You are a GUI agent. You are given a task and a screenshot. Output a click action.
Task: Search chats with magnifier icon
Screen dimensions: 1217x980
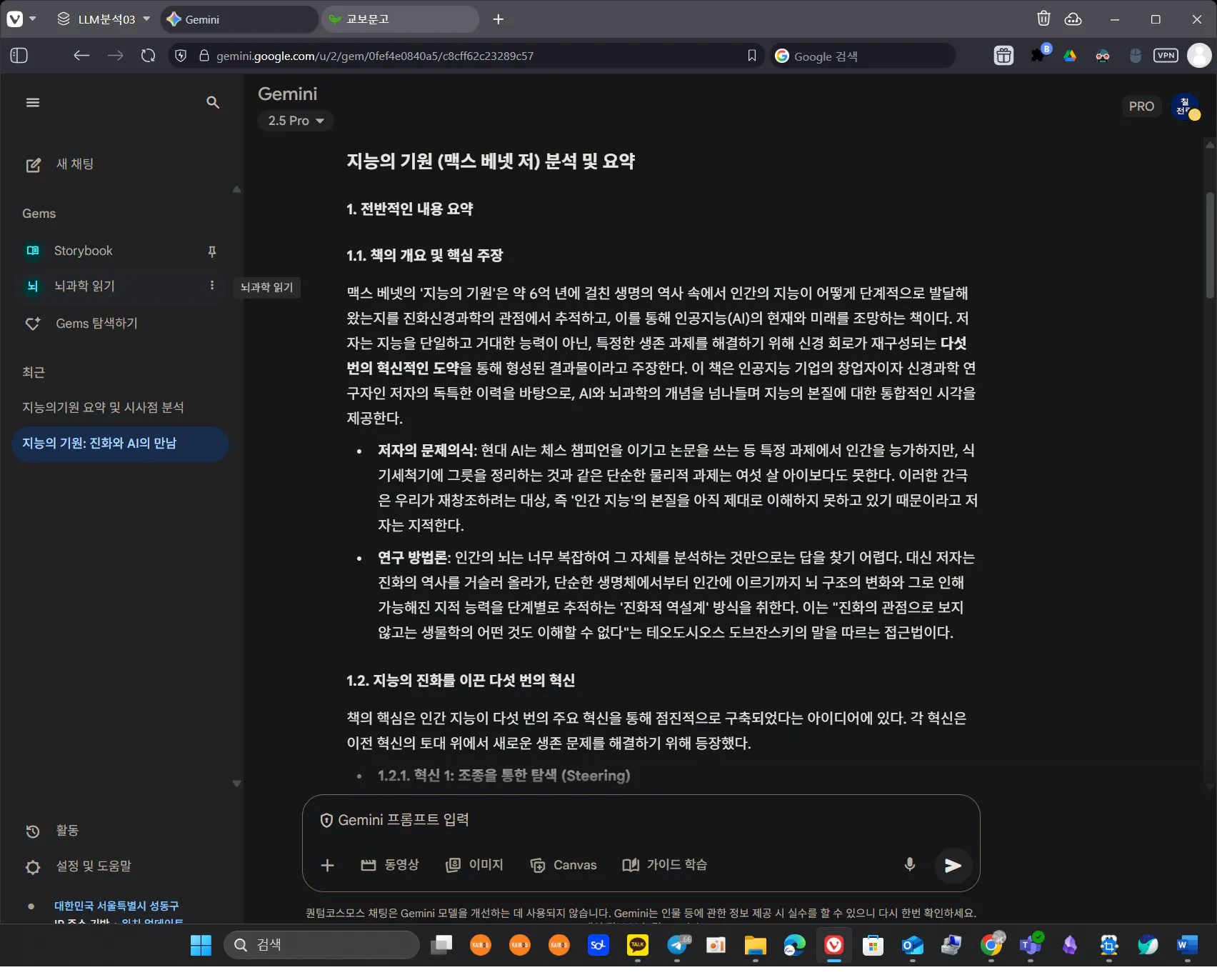(x=213, y=103)
